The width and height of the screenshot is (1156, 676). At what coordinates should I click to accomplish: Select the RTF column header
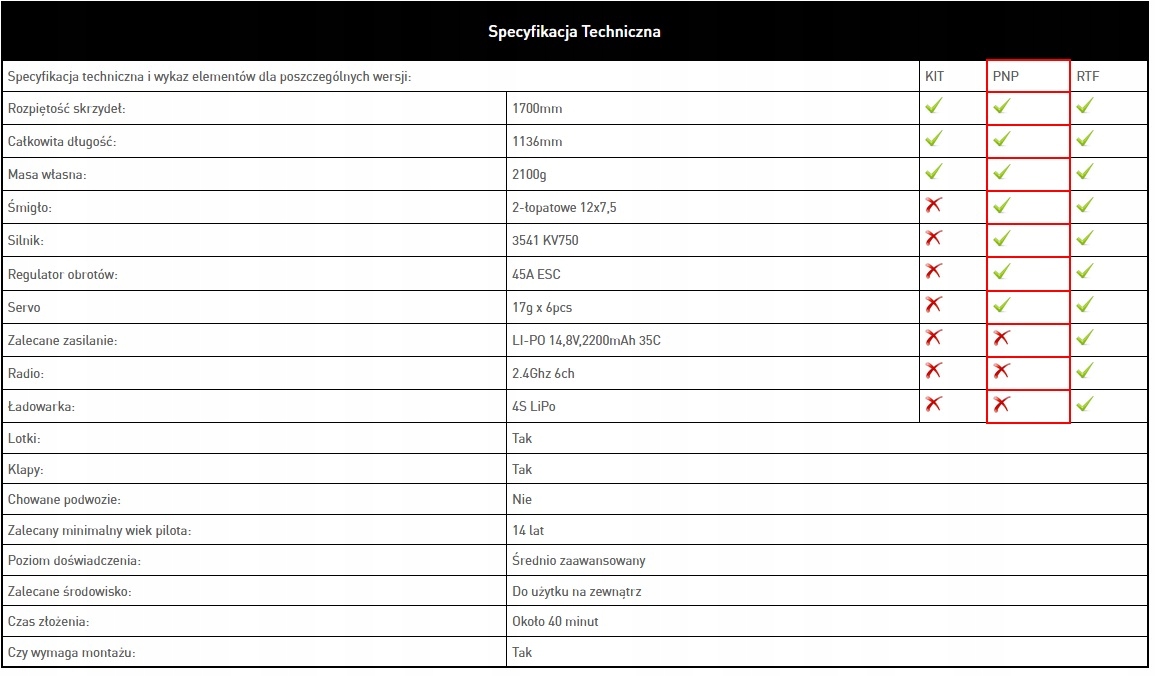(x=1087, y=76)
